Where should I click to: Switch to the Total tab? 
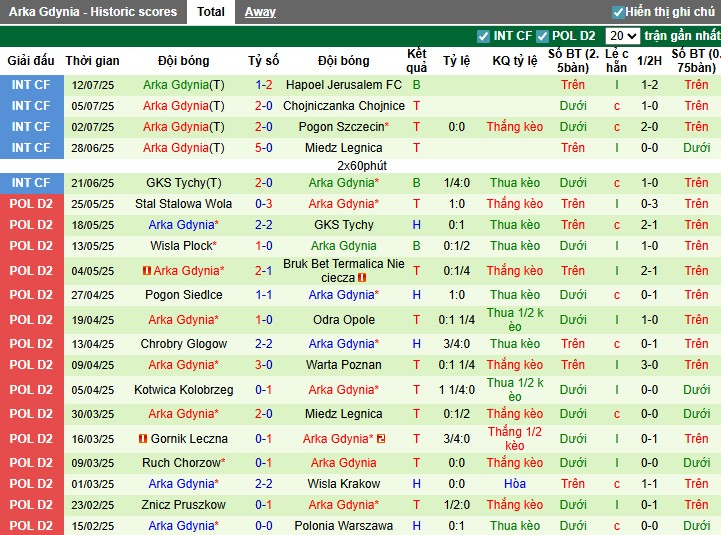click(210, 12)
